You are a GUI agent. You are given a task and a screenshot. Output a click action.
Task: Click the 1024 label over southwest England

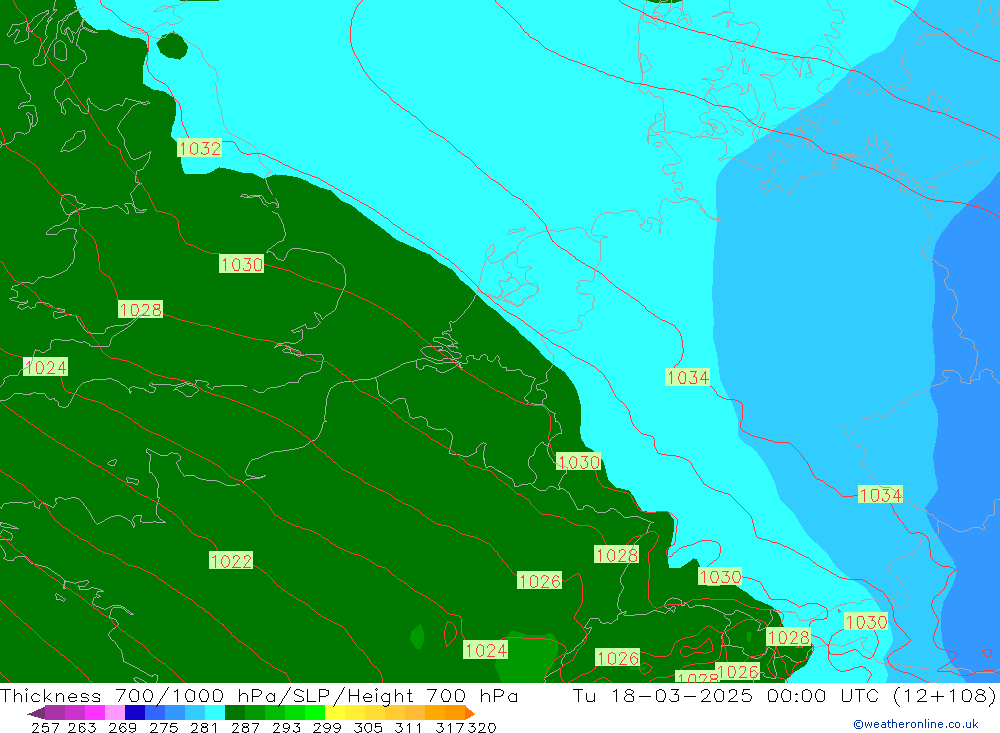click(45, 367)
